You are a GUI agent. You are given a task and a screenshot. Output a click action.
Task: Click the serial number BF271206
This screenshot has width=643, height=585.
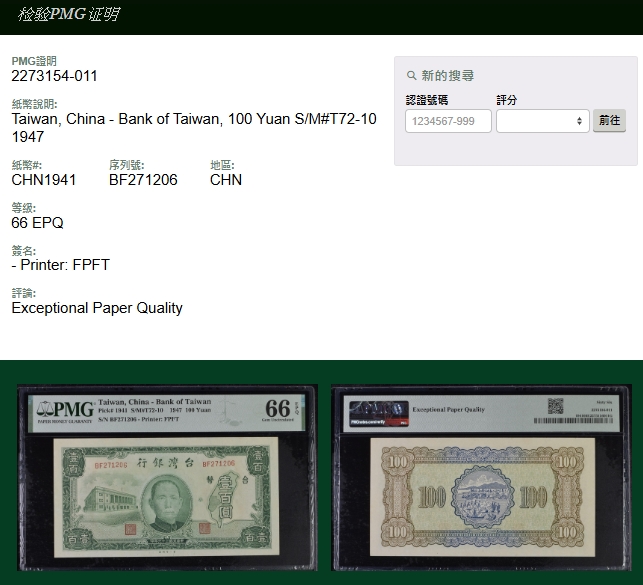tap(143, 180)
